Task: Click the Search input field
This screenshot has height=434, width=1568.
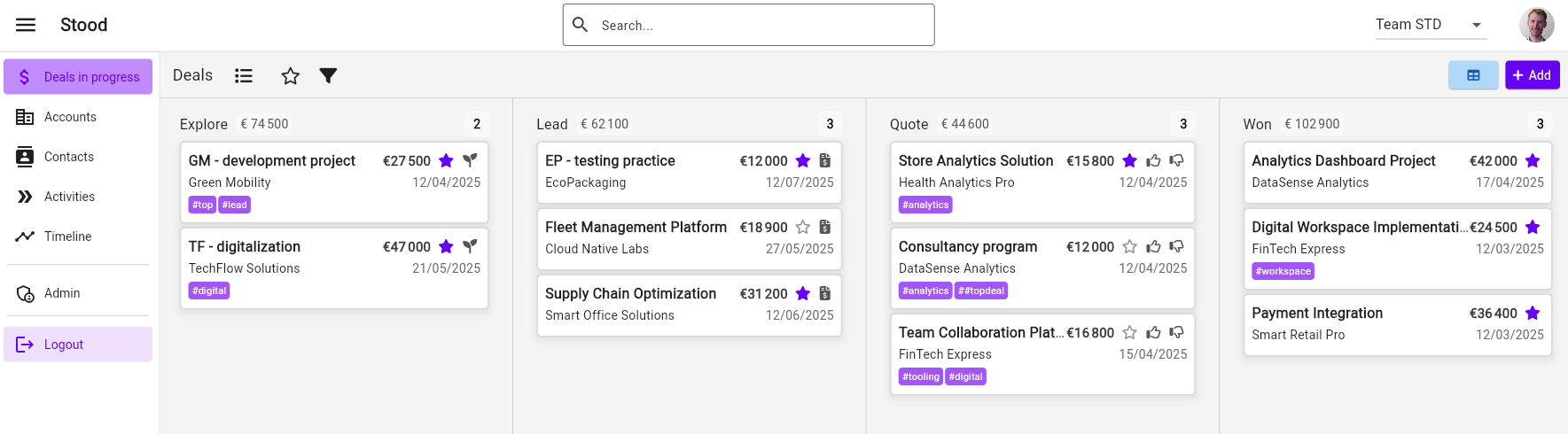Action: click(762, 25)
